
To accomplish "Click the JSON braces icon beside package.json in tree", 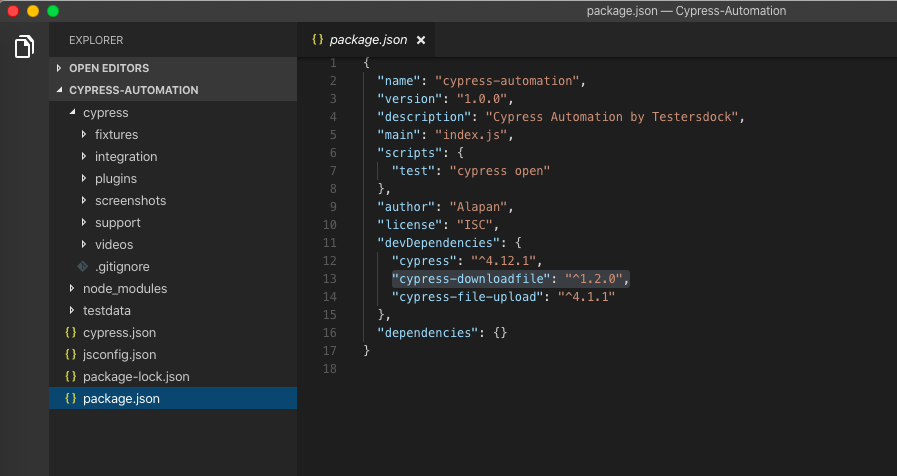I will (71, 398).
